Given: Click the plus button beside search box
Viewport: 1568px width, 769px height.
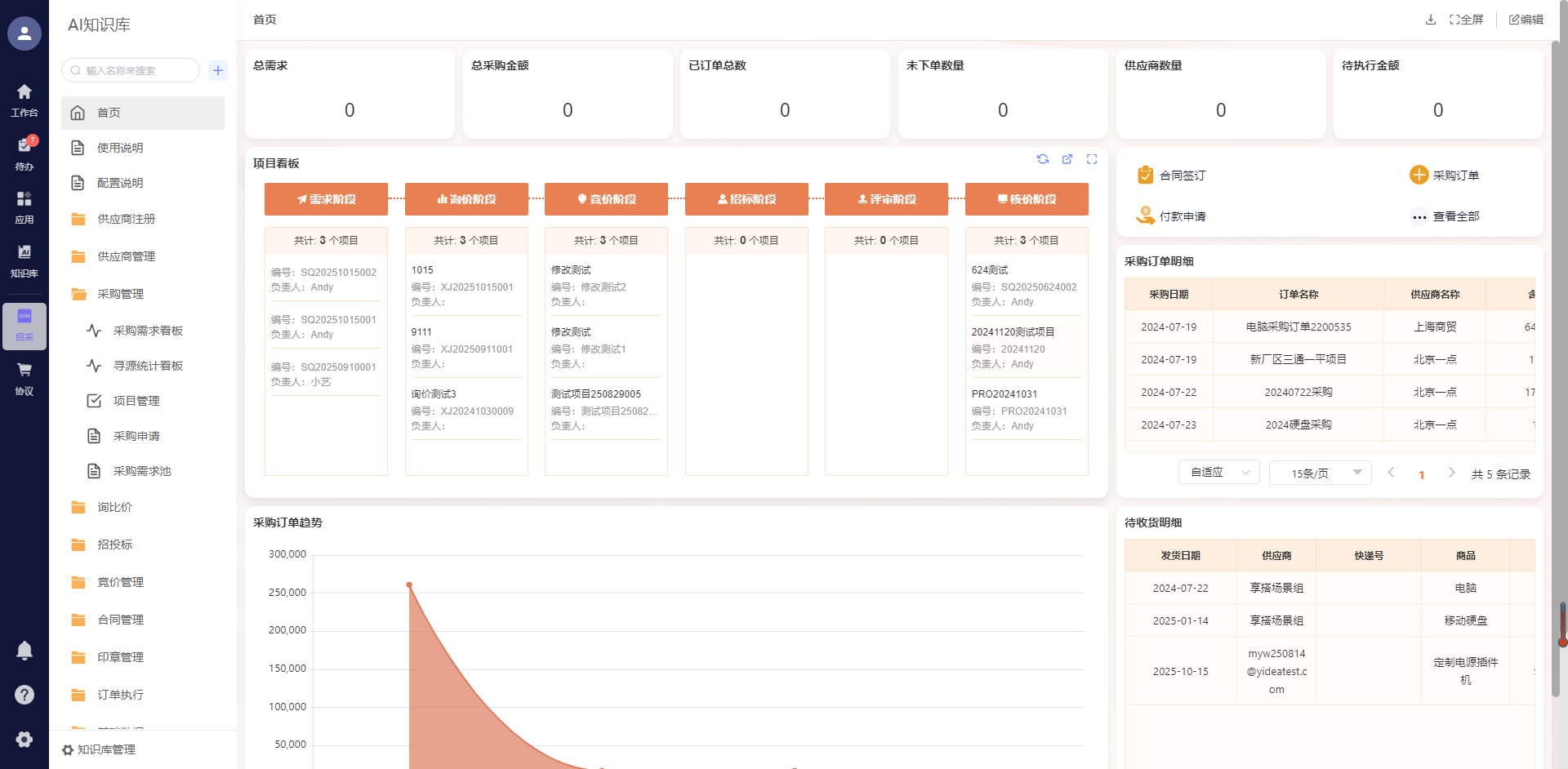Looking at the screenshot, I should [x=218, y=70].
